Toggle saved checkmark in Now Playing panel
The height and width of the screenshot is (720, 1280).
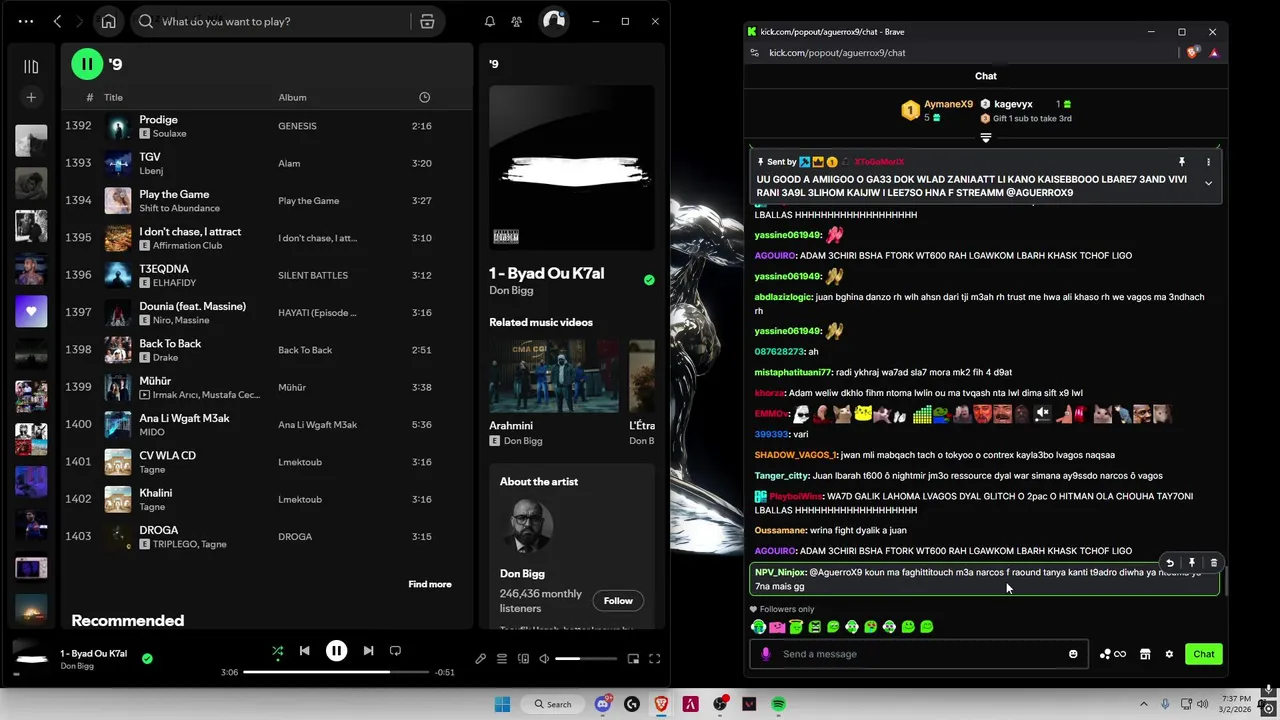(x=649, y=280)
